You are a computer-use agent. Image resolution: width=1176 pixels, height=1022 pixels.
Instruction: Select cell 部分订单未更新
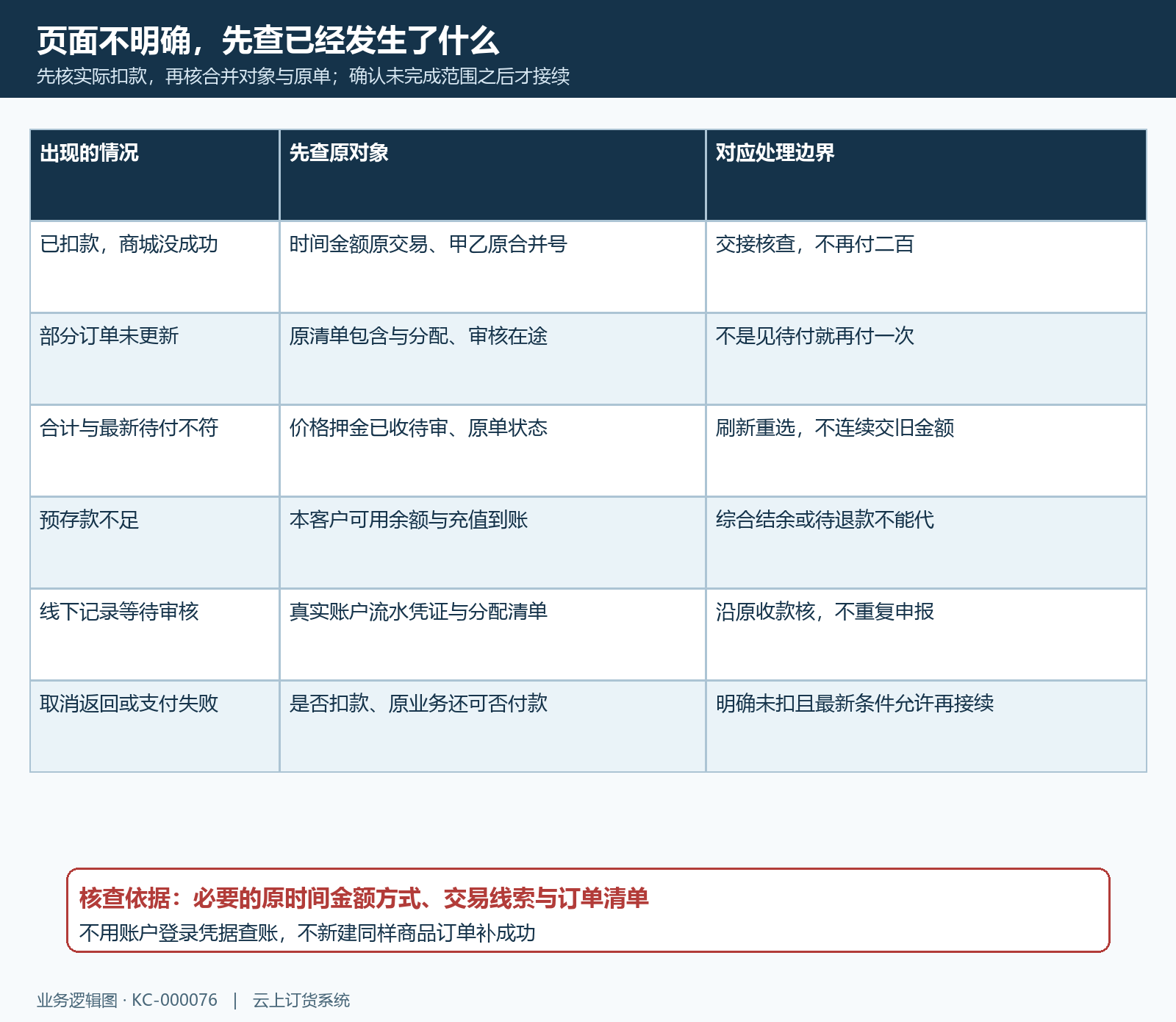154,359
